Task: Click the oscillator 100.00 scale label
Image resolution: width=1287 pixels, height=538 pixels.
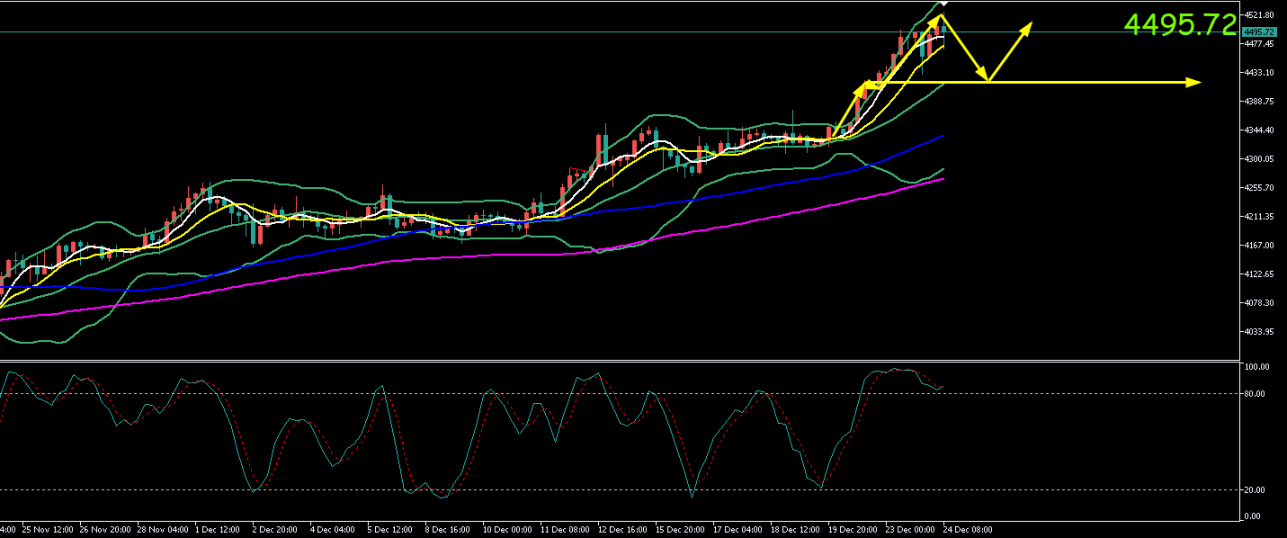Action: point(1256,368)
